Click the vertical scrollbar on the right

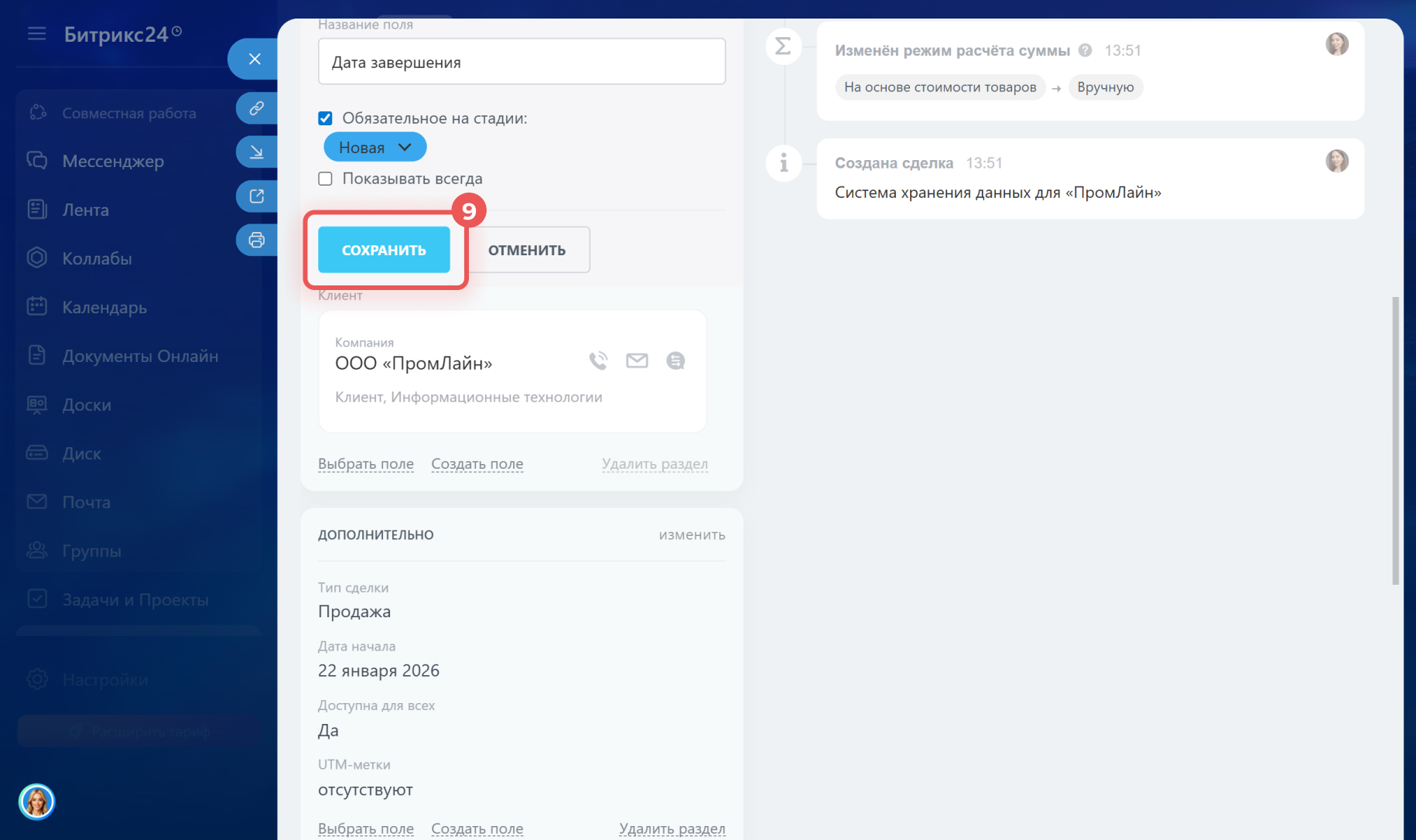(x=1395, y=441)
